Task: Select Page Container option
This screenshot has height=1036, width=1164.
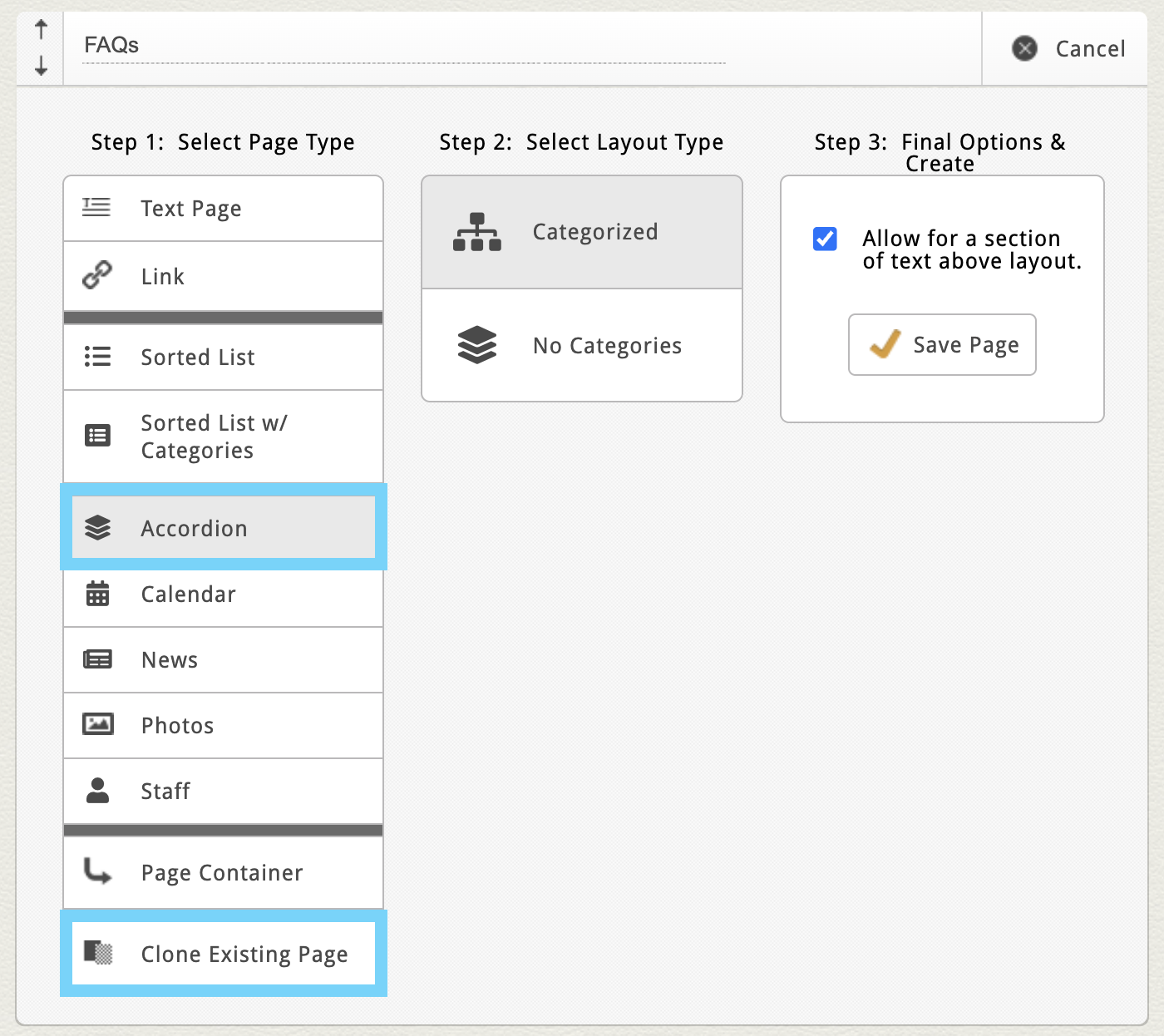Action: click(223, 872)
